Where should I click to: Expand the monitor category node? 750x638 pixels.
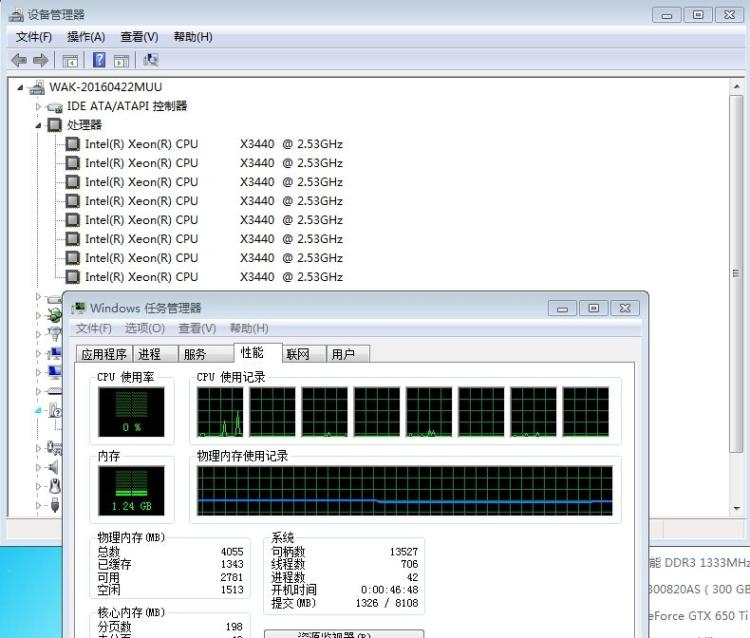[x=38, y=372]
